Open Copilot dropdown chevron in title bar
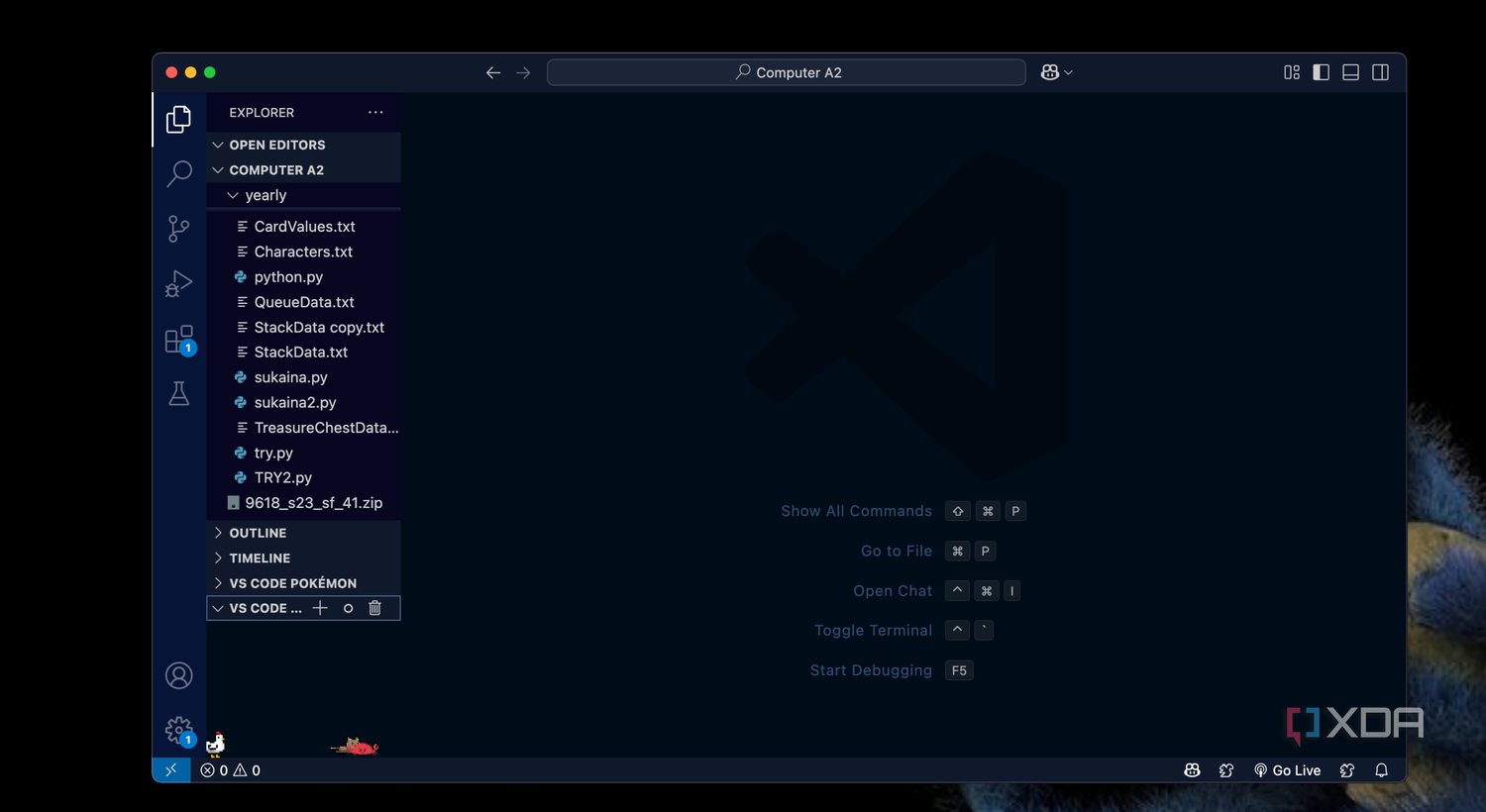This screenshot has width=1486, height=812. click(1069, 72)
